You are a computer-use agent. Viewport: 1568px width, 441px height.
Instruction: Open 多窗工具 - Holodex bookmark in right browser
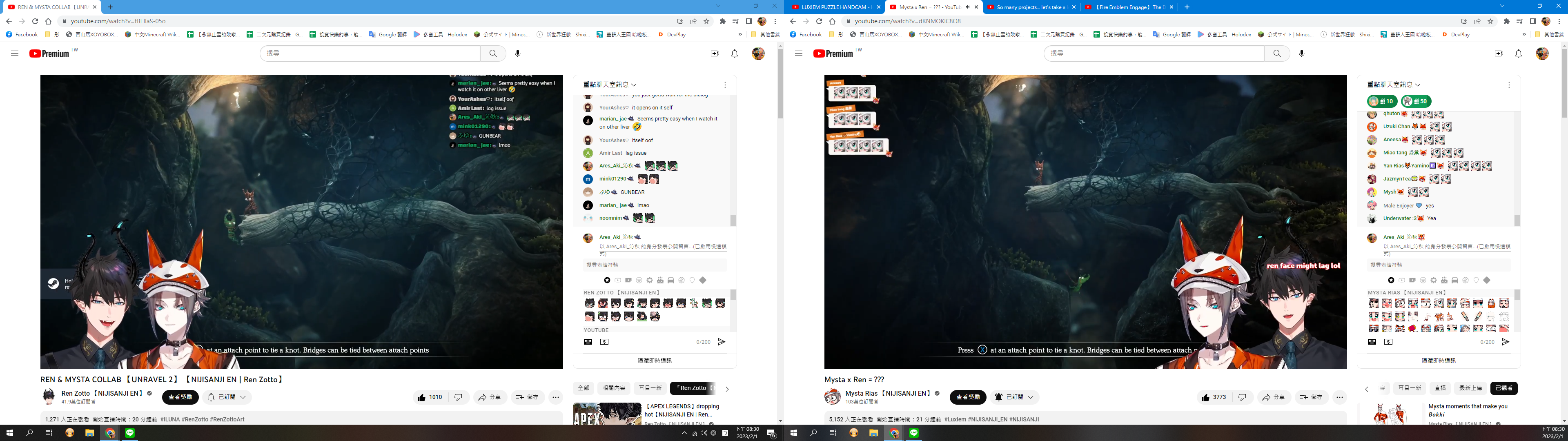coord(1224,35)
